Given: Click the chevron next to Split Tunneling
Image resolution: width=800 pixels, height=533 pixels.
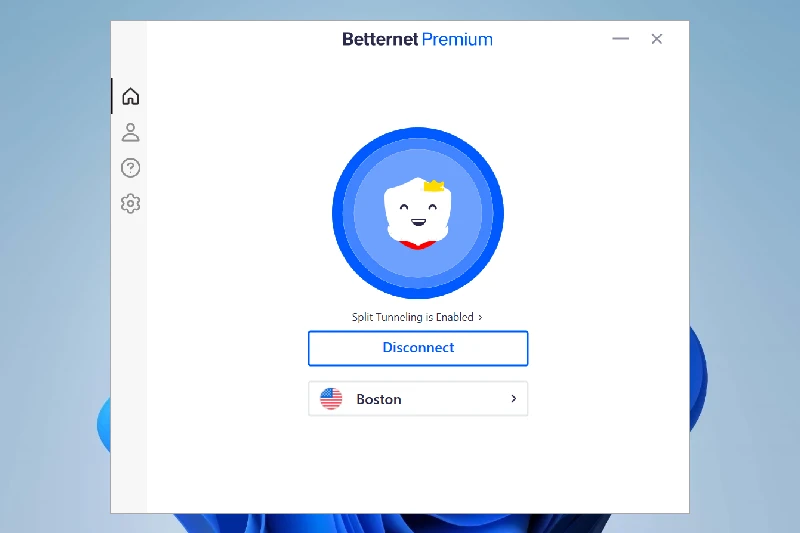Looking at the screenshot, I should [480, 317].
